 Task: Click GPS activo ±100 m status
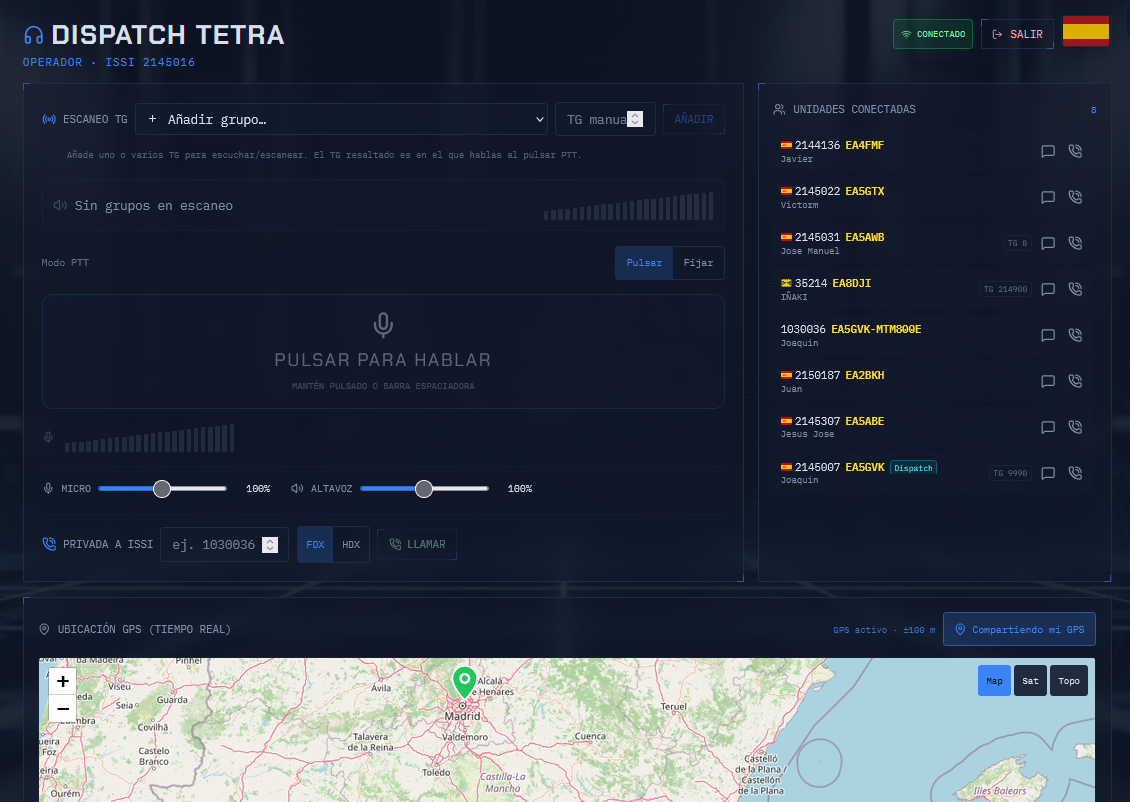coord(884,630)
